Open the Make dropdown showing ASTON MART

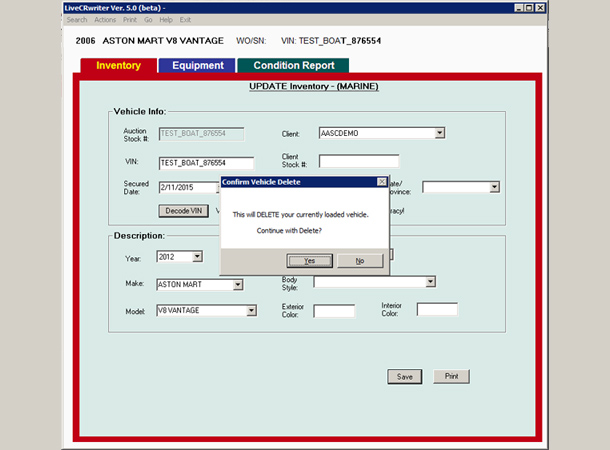coord(238,284)
